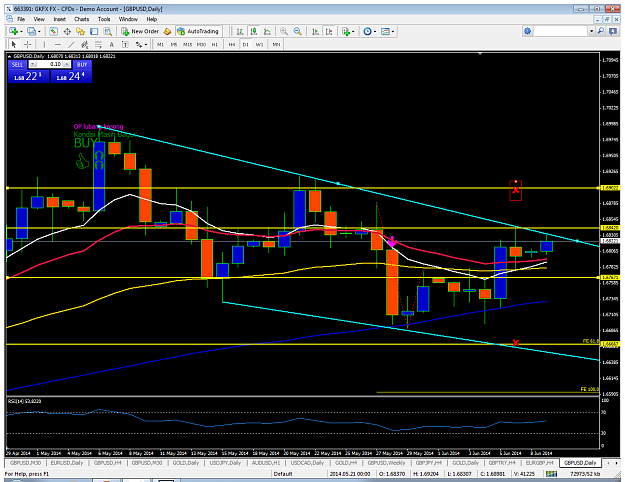Toggle the Navigator panel icon
Viewport: 625px width, 482px height.
point(81,31)
